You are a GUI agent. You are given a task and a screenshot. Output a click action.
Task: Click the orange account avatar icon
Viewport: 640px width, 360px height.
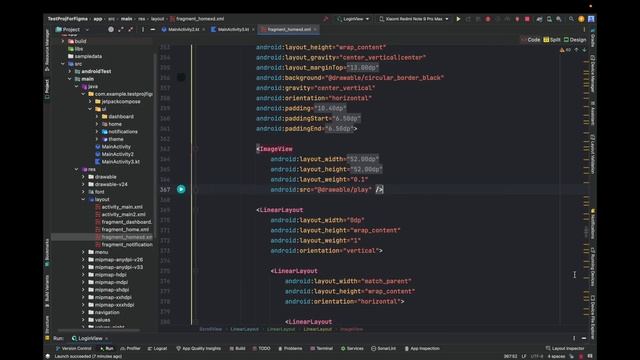tap(581, 19)
